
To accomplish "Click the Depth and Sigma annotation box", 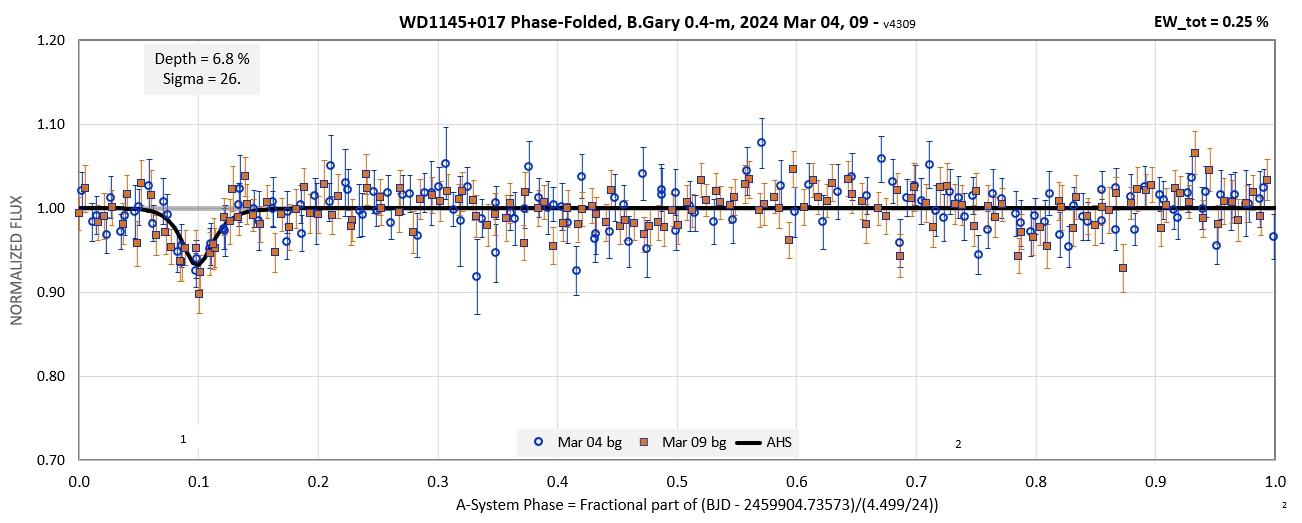I will (202, 69).
